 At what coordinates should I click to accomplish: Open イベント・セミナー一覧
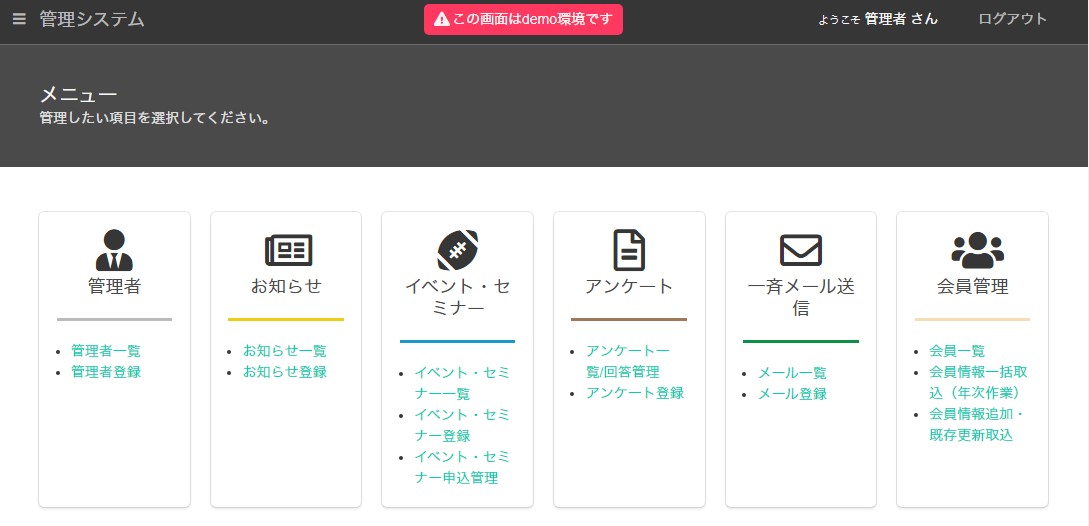(x=462, y=384)
